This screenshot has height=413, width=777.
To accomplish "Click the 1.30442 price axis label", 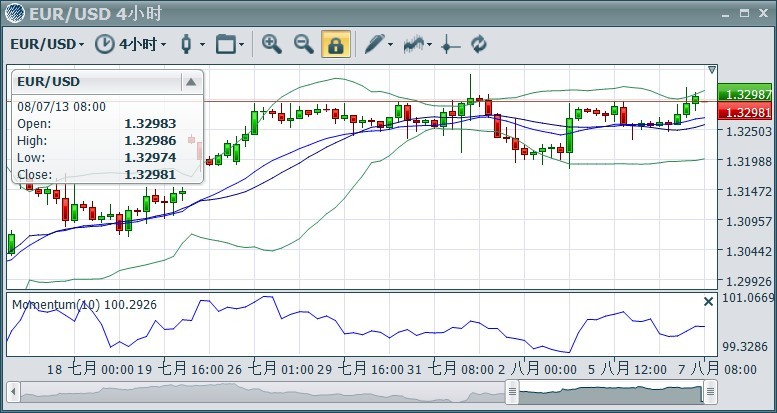I will point(749,251).
